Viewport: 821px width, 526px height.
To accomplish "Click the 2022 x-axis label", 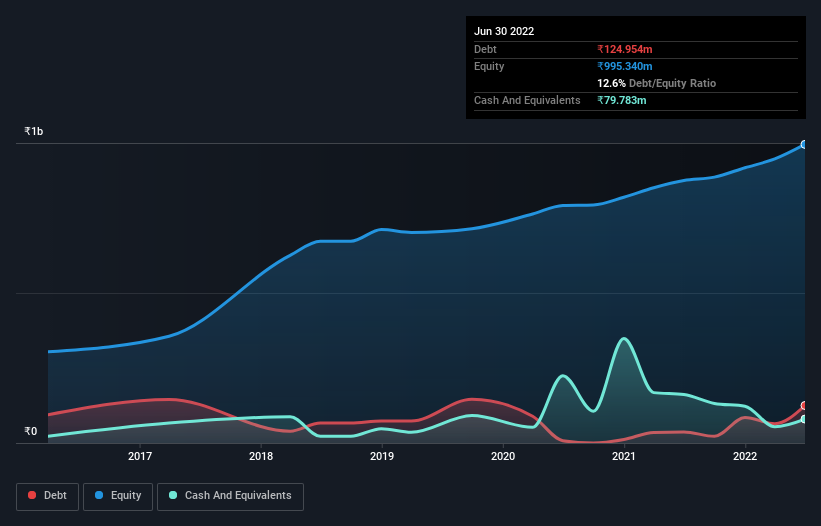I will click(x=745, y=456).
